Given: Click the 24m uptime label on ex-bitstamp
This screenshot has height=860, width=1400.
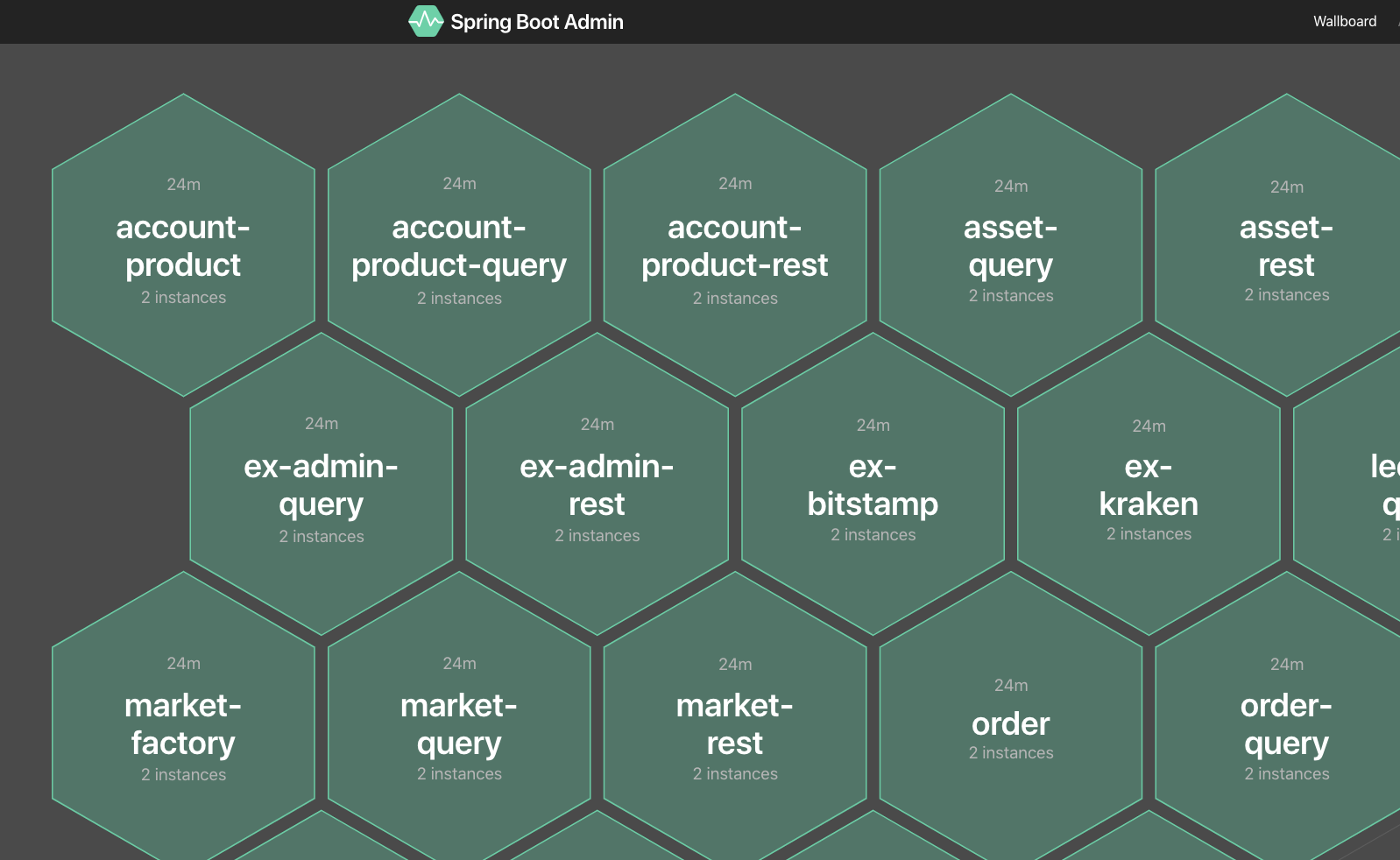Looking at the screenshot, I should 873,426.
